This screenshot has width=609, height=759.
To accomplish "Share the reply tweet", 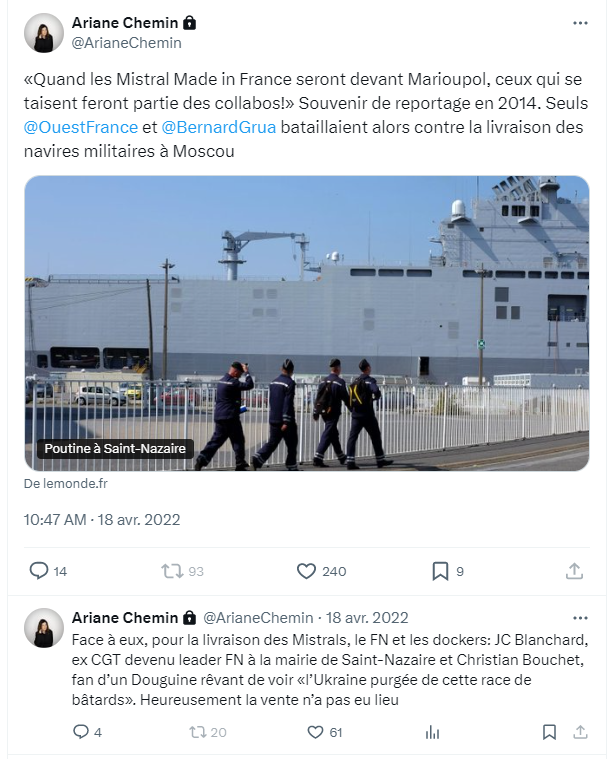I will 579,732.
